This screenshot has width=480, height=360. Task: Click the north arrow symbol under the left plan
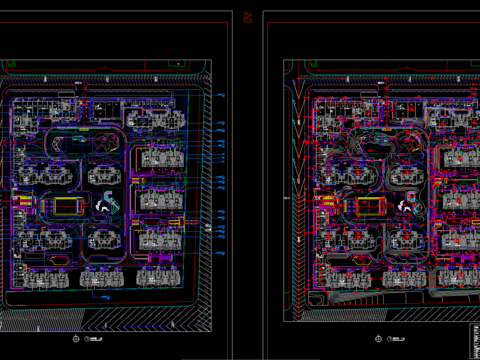pos(76,339)
